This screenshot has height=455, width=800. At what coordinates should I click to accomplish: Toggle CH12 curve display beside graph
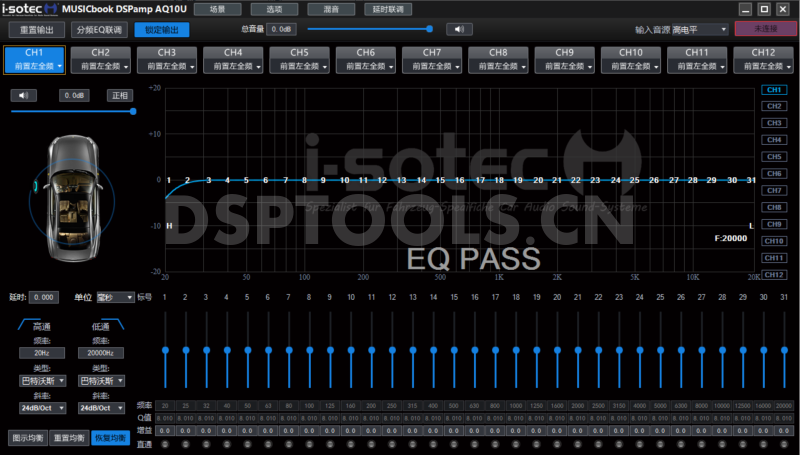click(x=774, y=274)
